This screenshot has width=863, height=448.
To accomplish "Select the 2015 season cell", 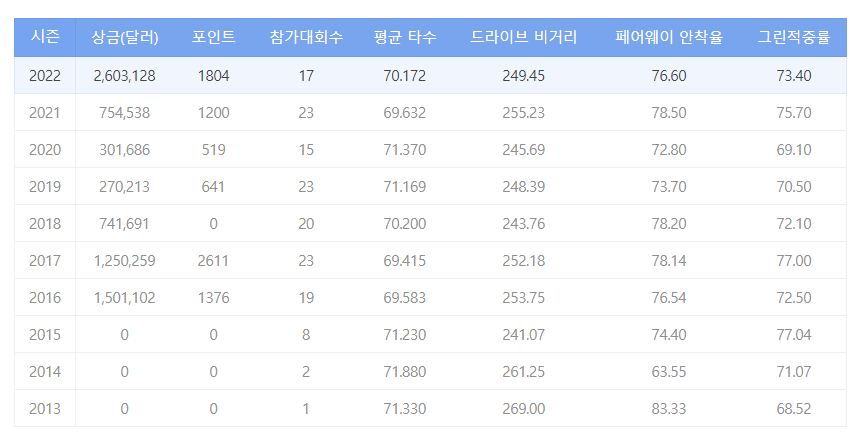I will point(45,335).
